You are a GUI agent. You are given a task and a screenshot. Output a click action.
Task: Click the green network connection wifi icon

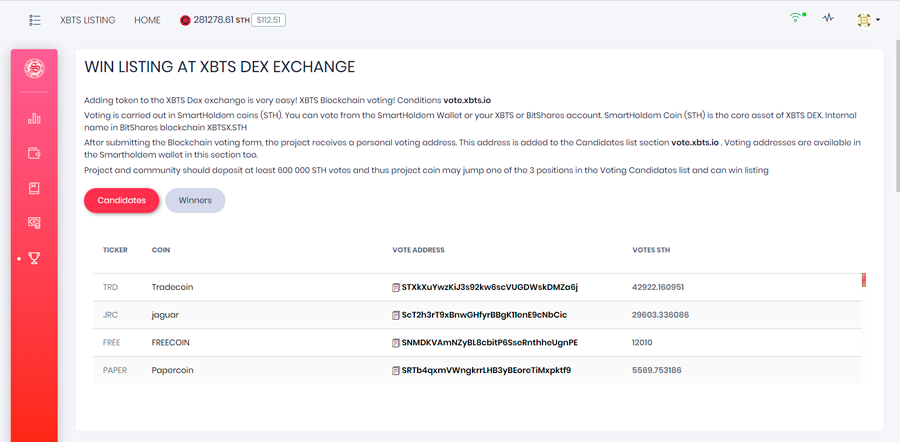796,18
